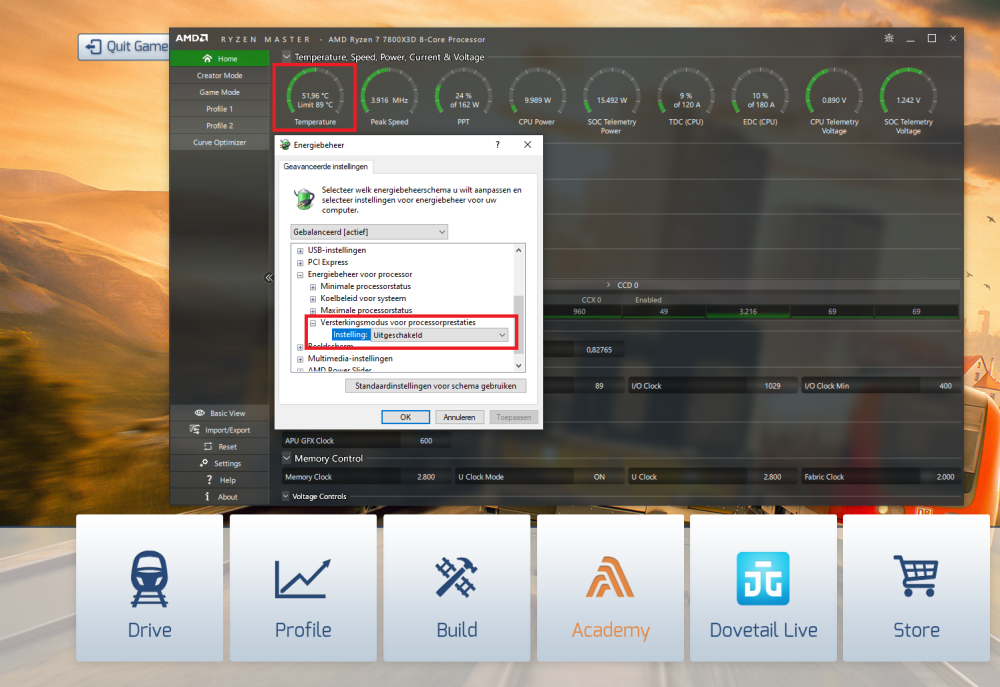Collapse the Memory Control section

click(x=287, y=458)
